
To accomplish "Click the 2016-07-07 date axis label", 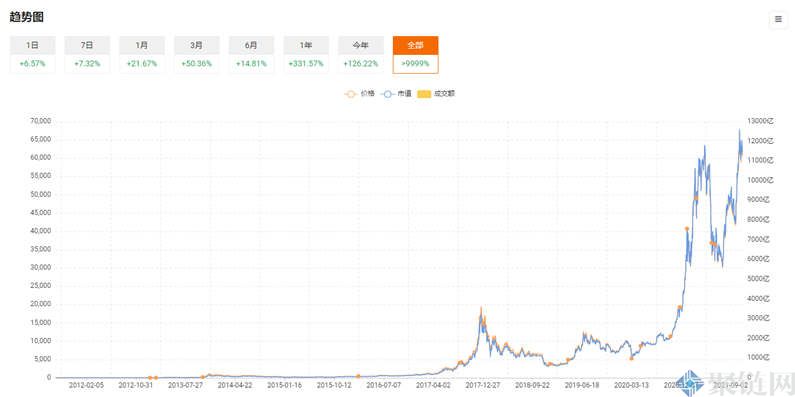I will [x=384, y=385].
